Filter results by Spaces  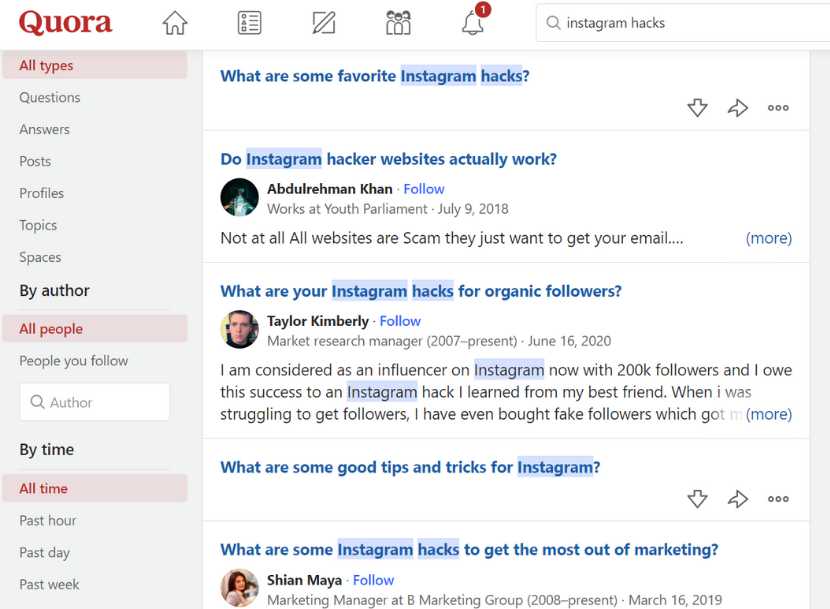40,257
